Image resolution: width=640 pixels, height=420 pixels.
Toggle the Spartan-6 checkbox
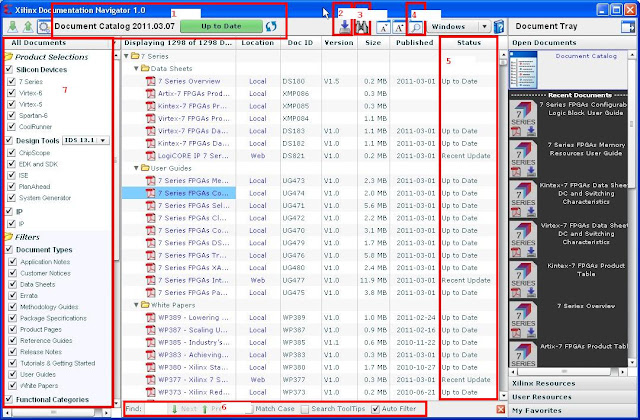tap(12, 115)
